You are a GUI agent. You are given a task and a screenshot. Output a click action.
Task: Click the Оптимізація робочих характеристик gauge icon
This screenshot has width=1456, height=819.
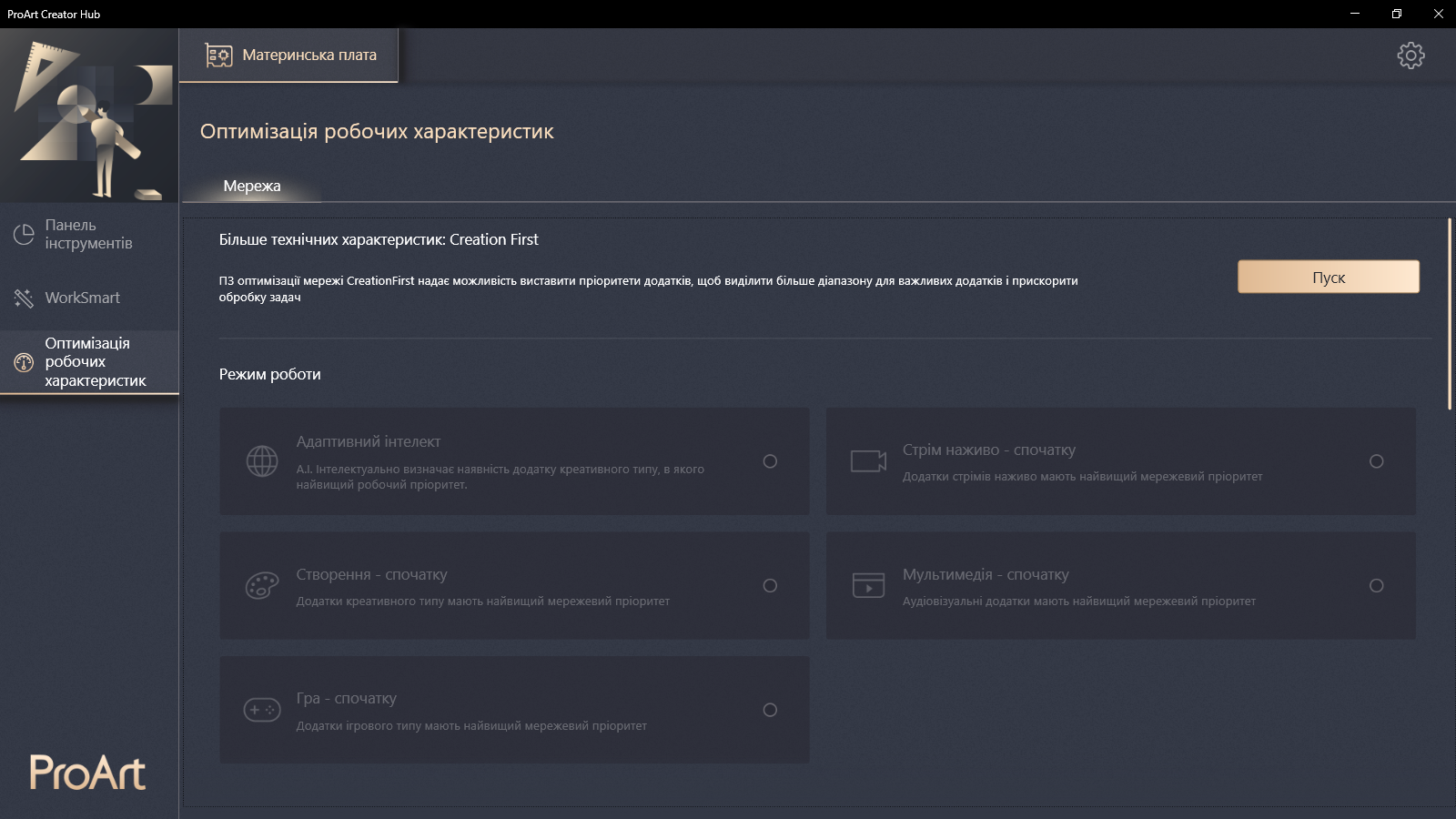[x=24, y=362]
